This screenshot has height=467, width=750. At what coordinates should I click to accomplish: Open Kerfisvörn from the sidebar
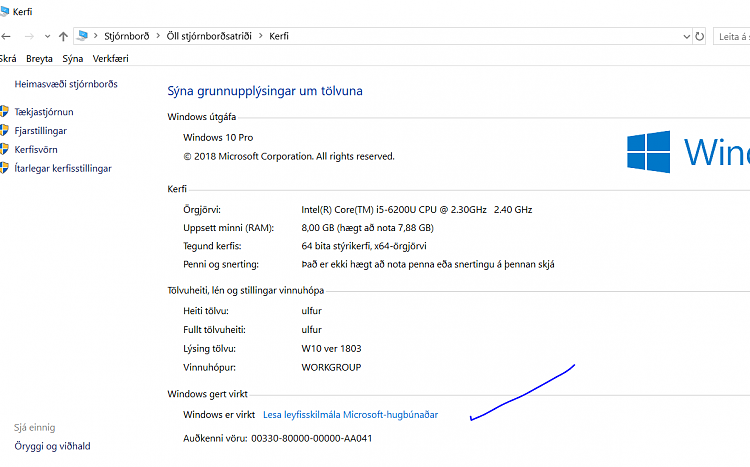pyautogui.click(x=36, y=150)
